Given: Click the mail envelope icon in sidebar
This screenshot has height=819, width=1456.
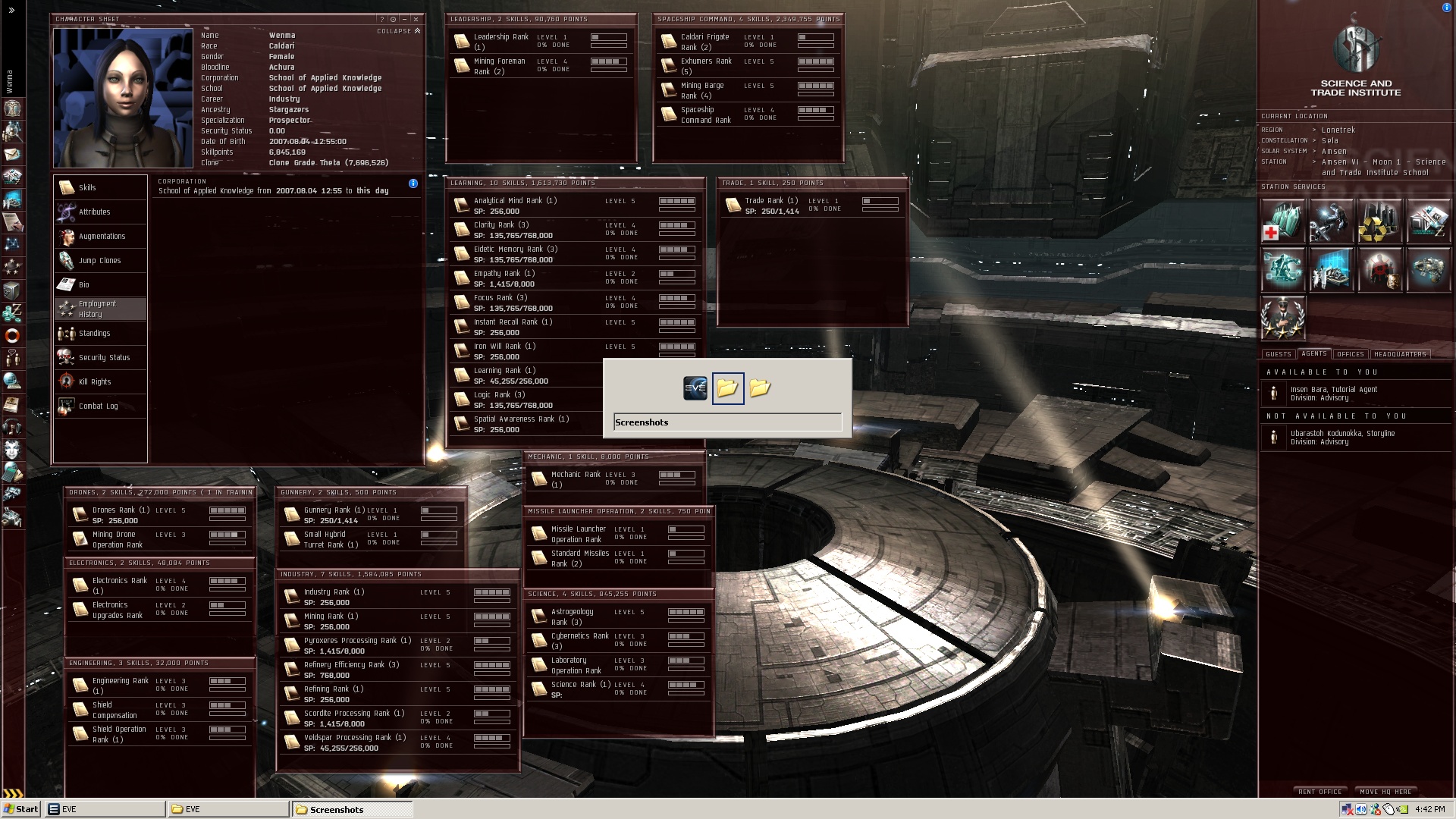Looking at the screenshot, I should click(12, 154).
